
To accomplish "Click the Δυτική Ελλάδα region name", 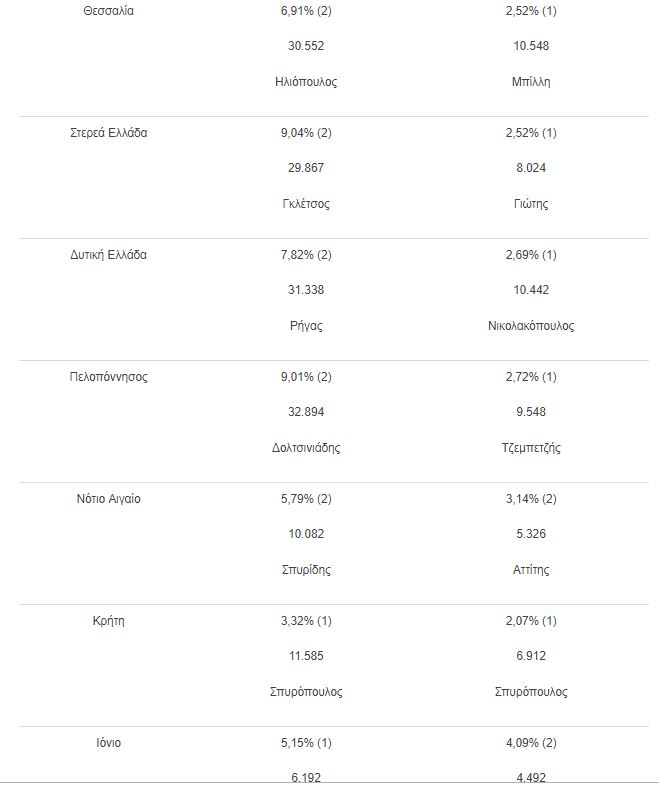I will (x=109, y=255).
